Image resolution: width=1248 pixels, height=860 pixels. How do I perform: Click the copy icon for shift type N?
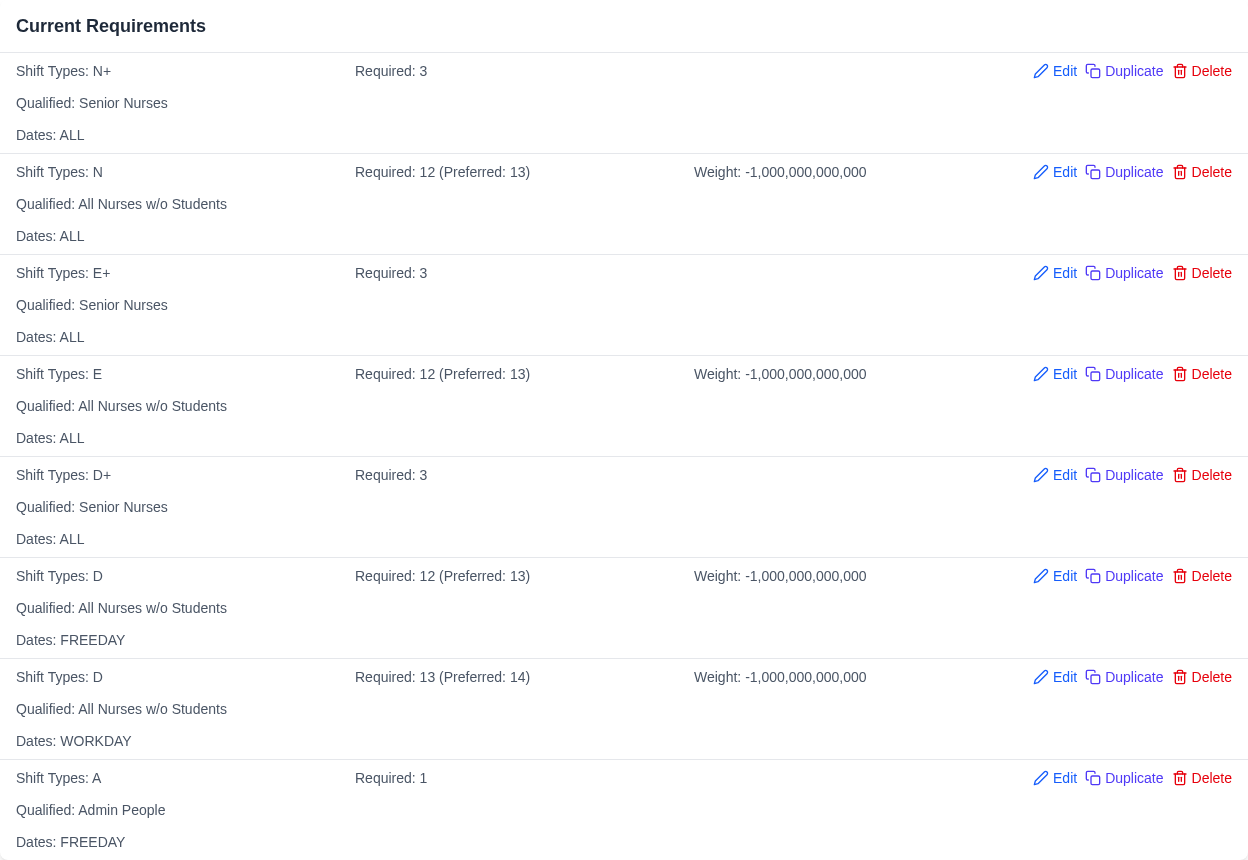click(x=1093, y=172)
